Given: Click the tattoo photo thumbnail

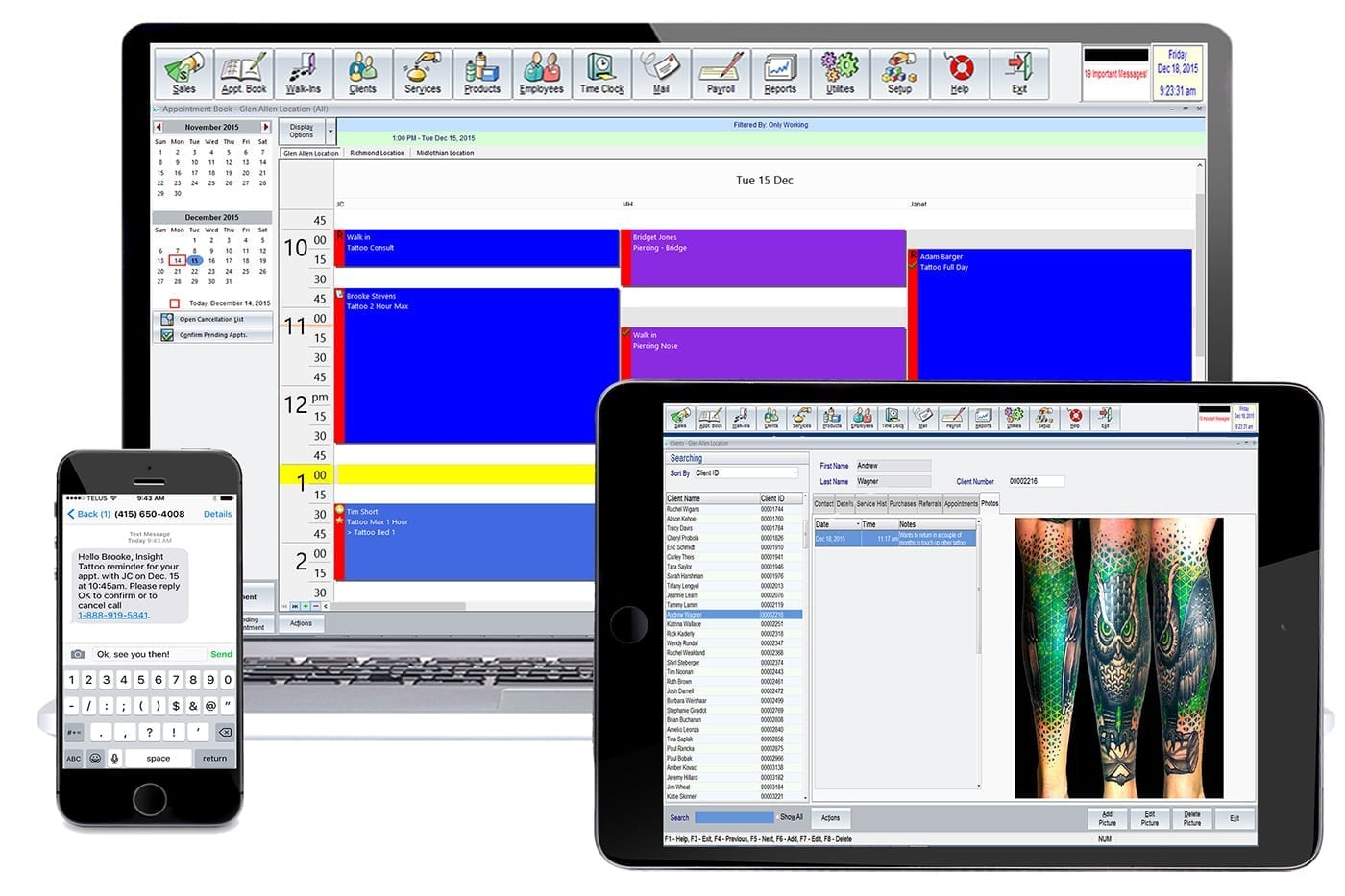Looking at the screenshot, I should point(1119,658).
